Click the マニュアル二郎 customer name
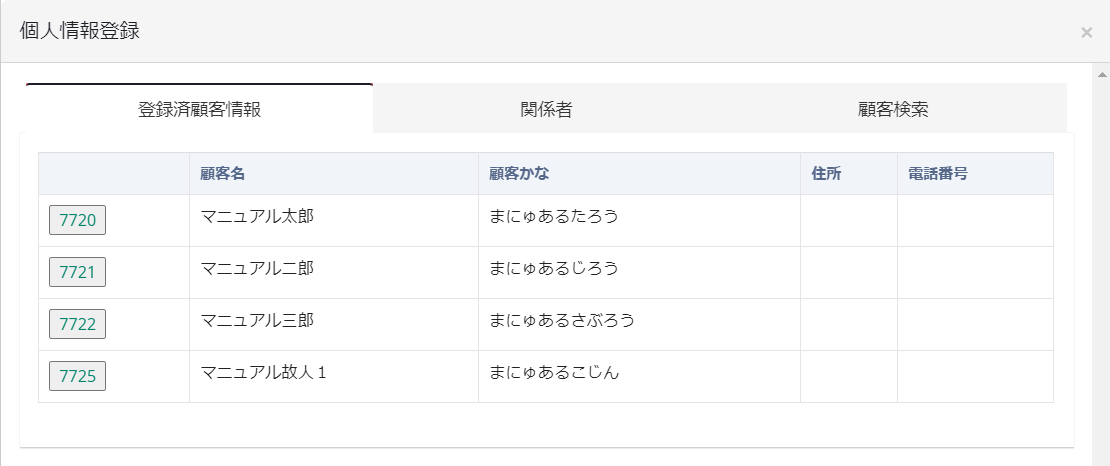1110x466 pixels. pos(258,268)
